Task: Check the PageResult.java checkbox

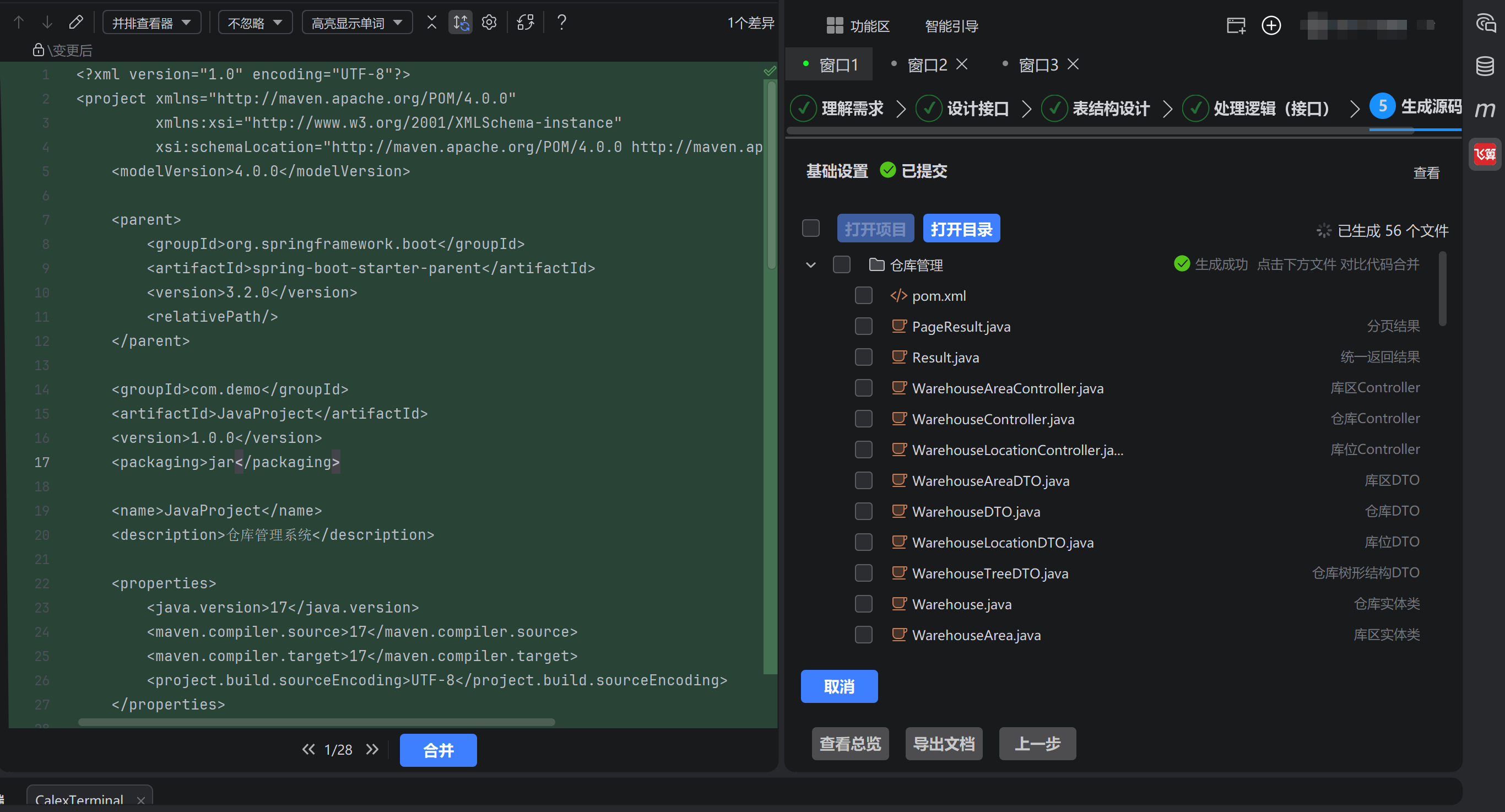Action: [864, 326]
